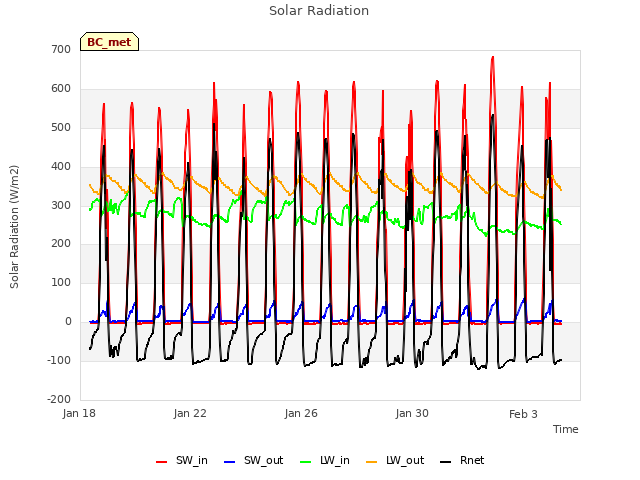Click the Feb 3 x-axis tick label
640x480 pixels.
pyautogui.click(x=523, y=414)
